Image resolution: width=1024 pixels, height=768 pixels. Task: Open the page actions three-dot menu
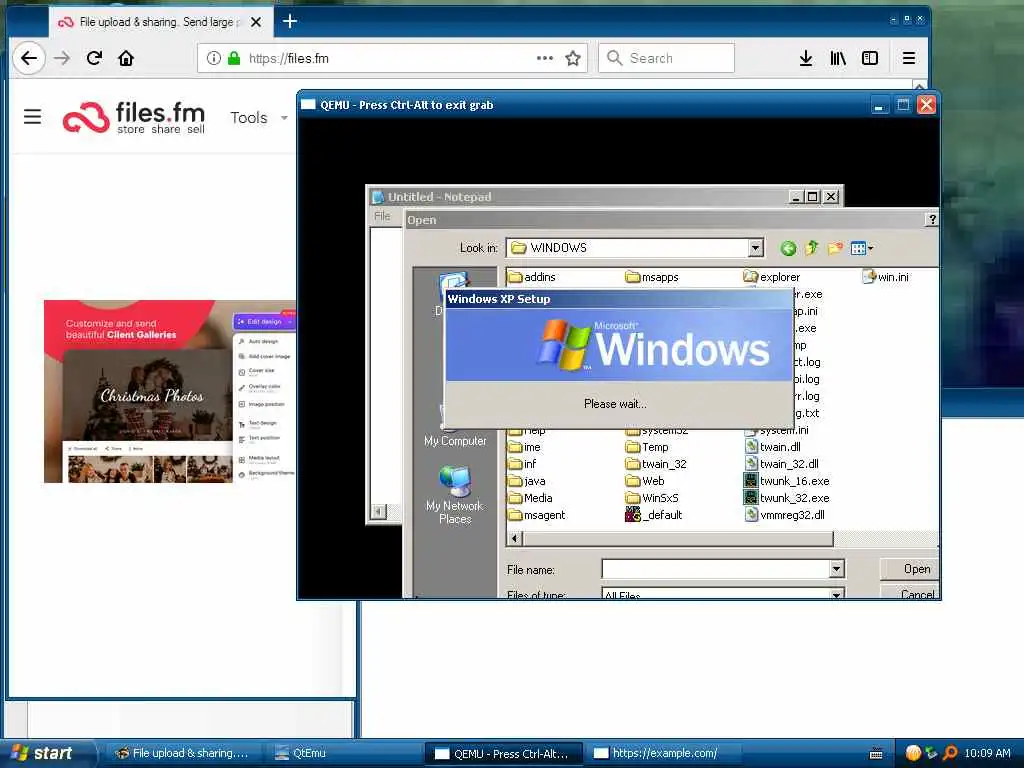pyautogui.click(x=545, y=58)
